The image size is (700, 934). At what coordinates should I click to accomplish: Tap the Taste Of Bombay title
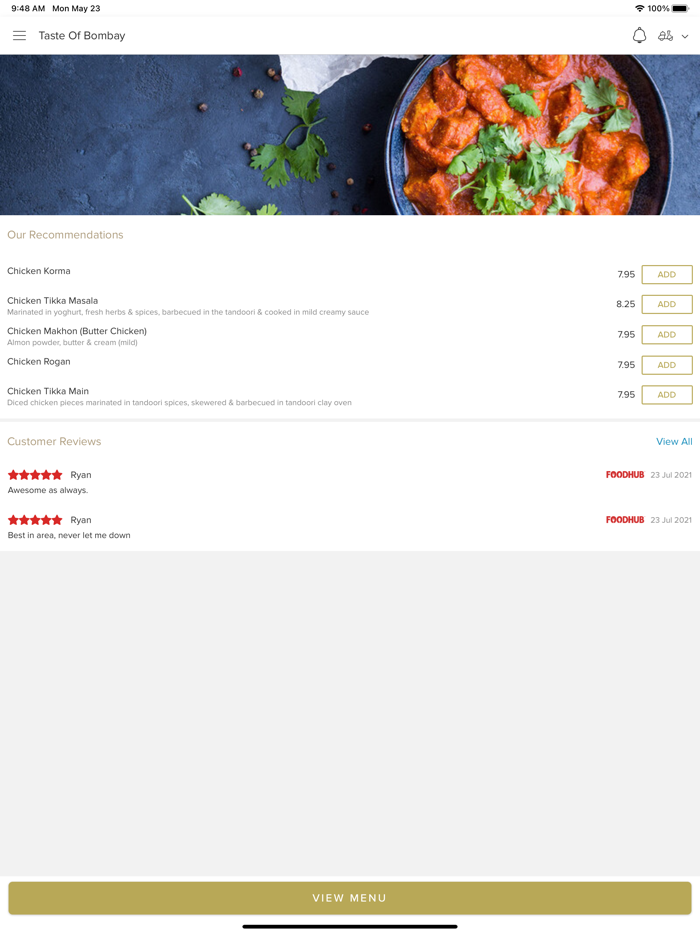pos(82,36)
